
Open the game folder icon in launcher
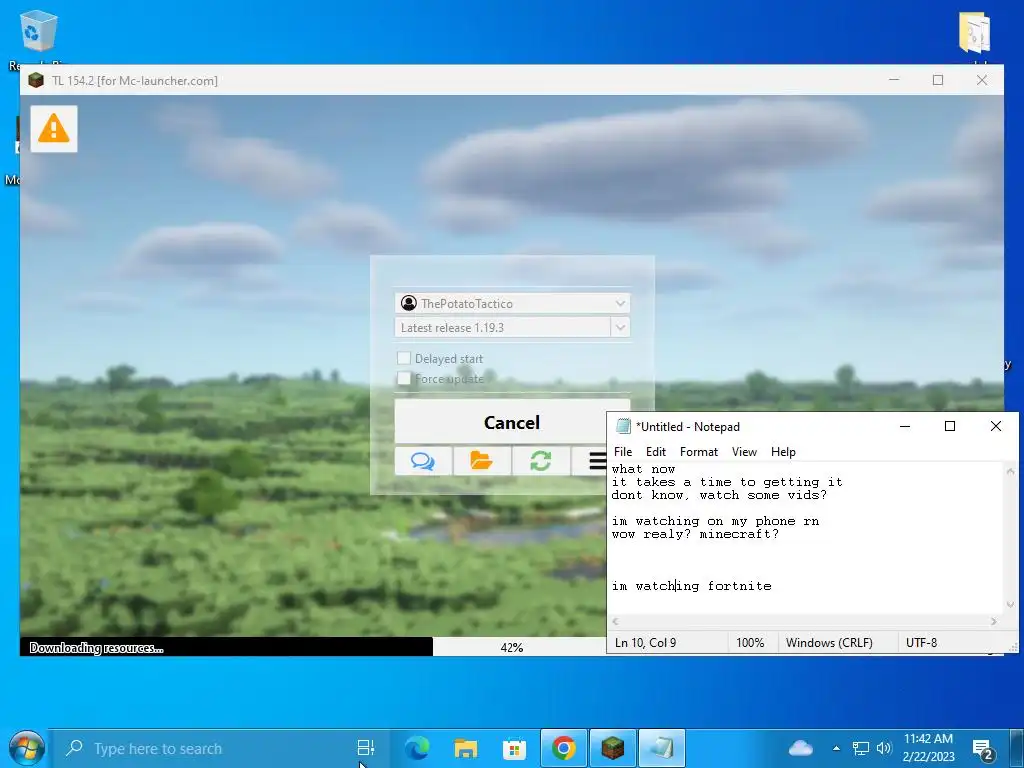481,461
